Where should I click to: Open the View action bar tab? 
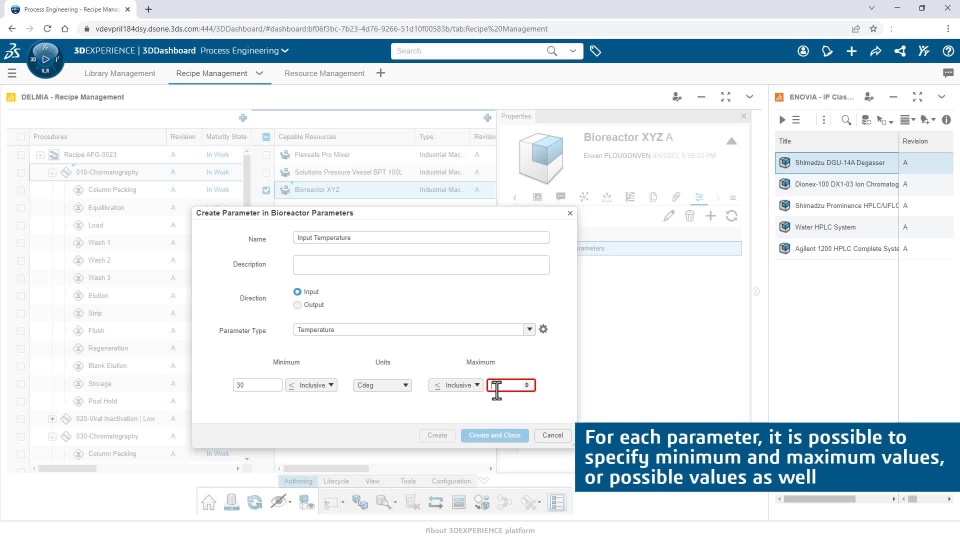(372, 481)
